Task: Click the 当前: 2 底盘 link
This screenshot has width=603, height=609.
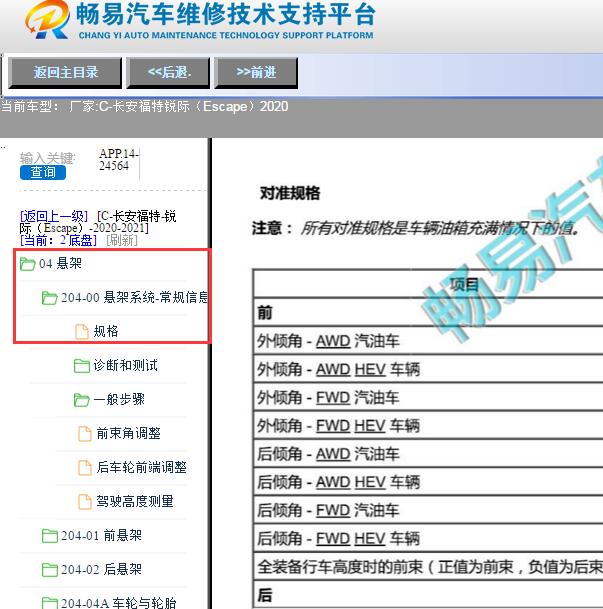Action: point(58,240)
